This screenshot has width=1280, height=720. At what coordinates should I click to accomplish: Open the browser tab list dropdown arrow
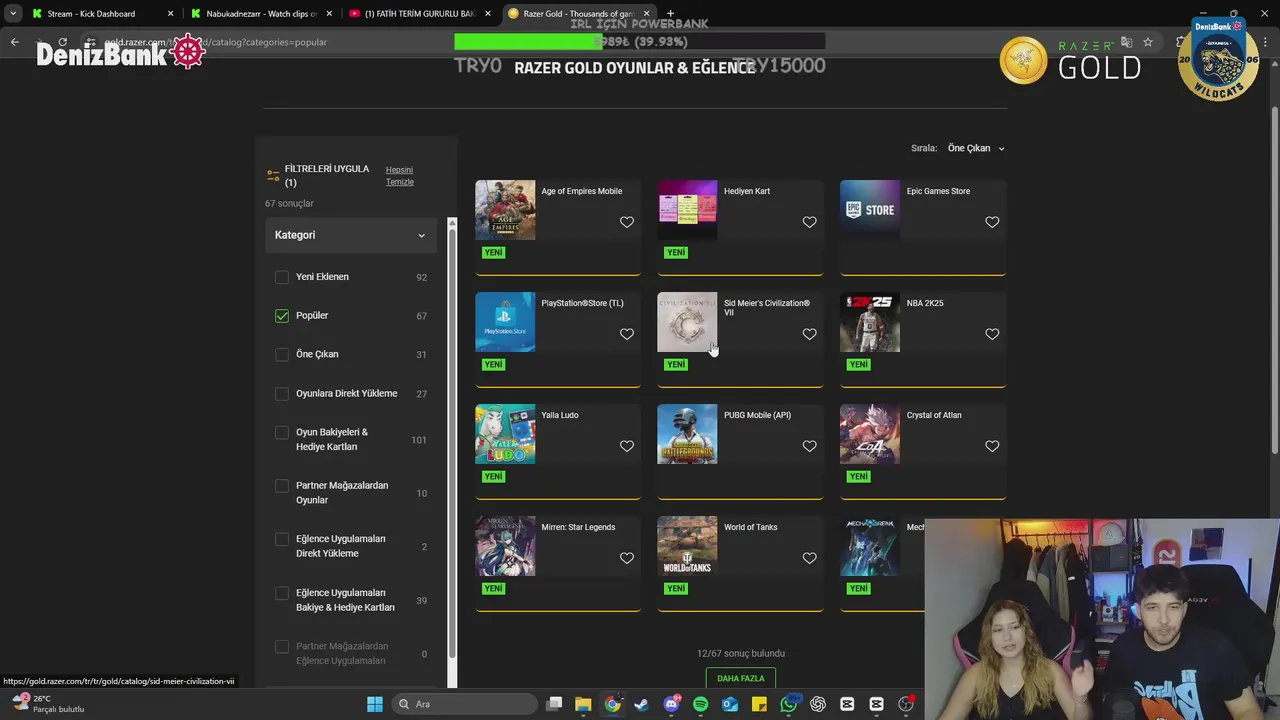tap(13, 14)
